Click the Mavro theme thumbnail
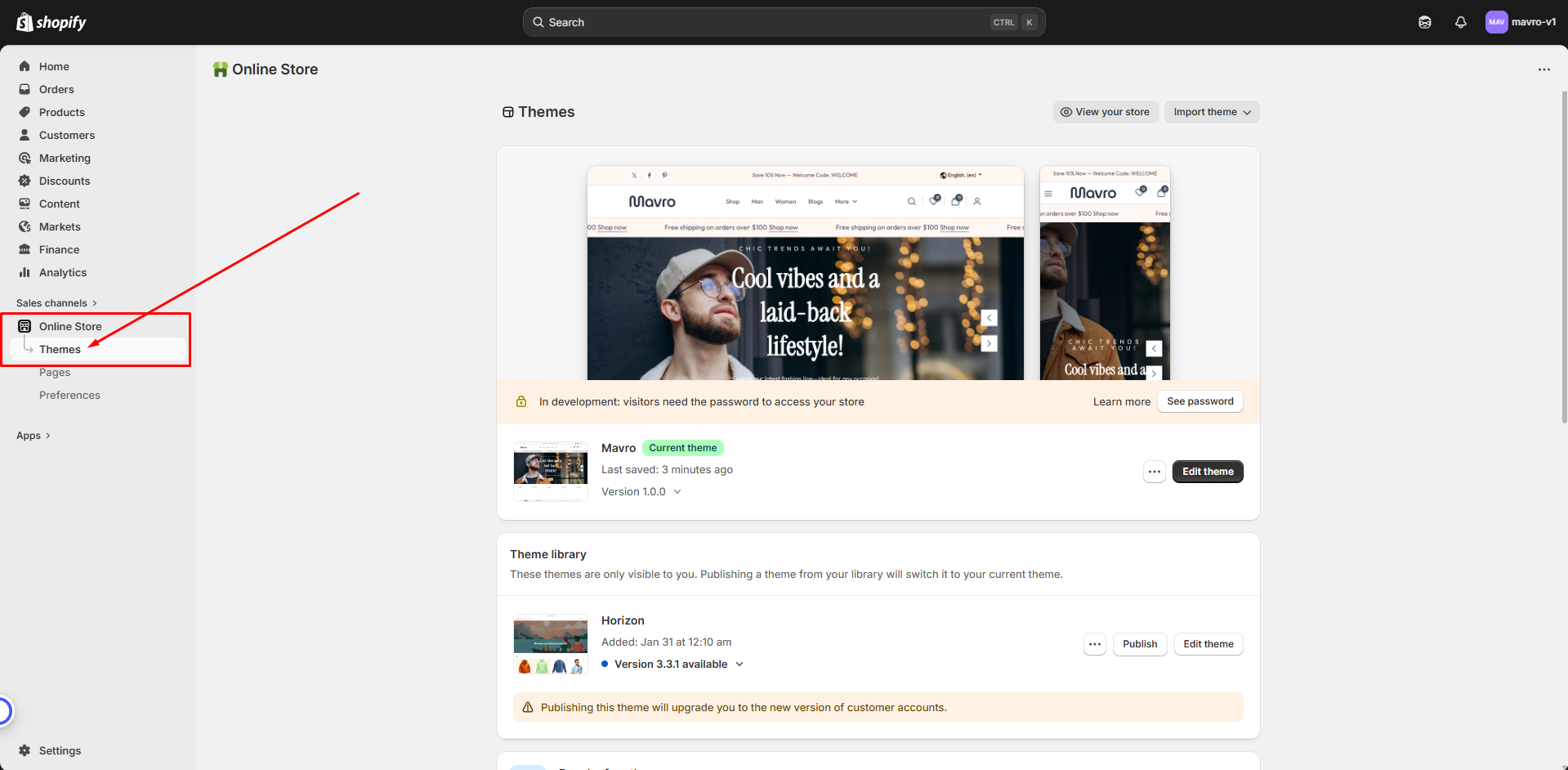 tap(550, 472)
